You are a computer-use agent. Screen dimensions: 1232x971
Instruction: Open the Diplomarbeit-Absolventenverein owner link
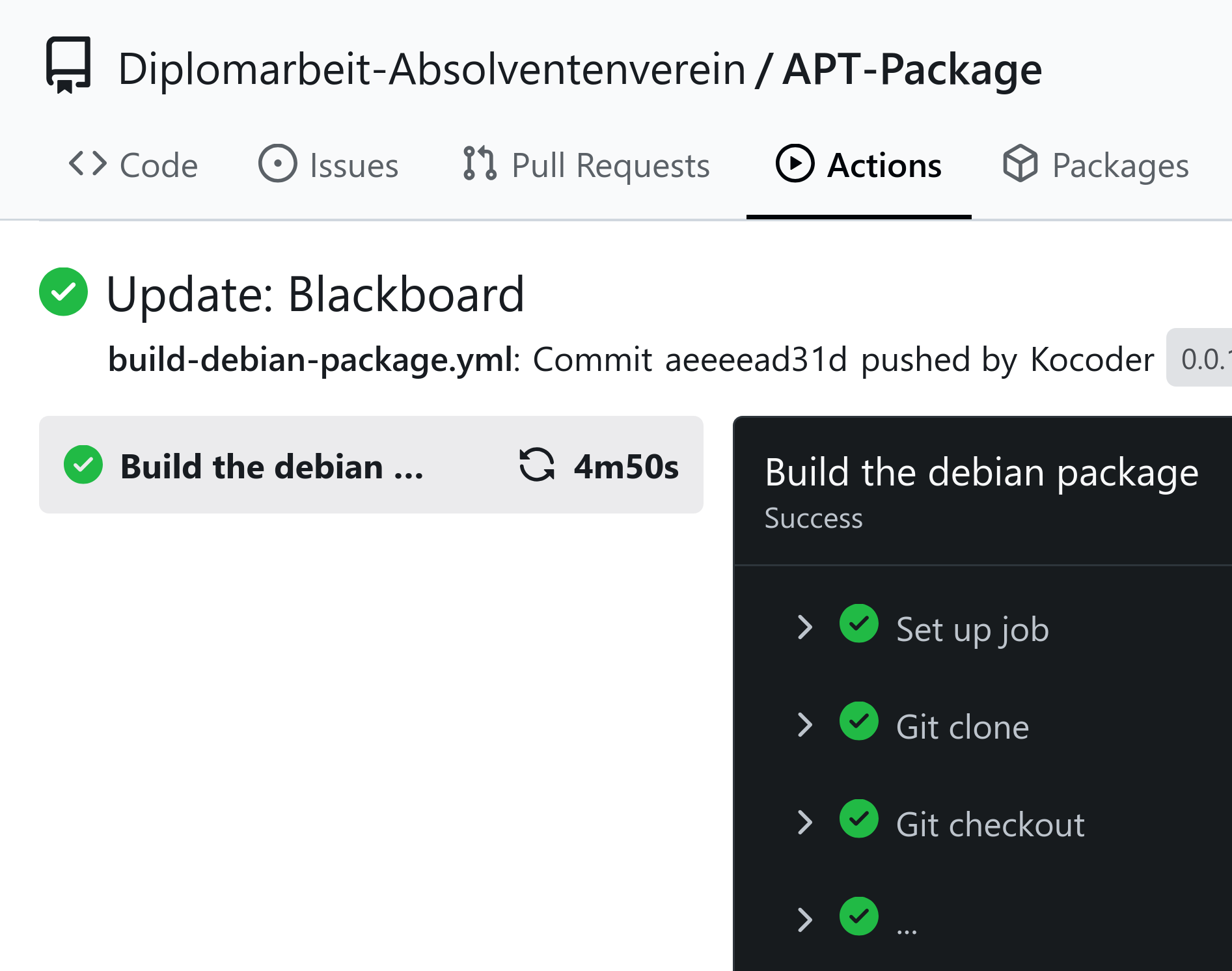coord(431,69)
